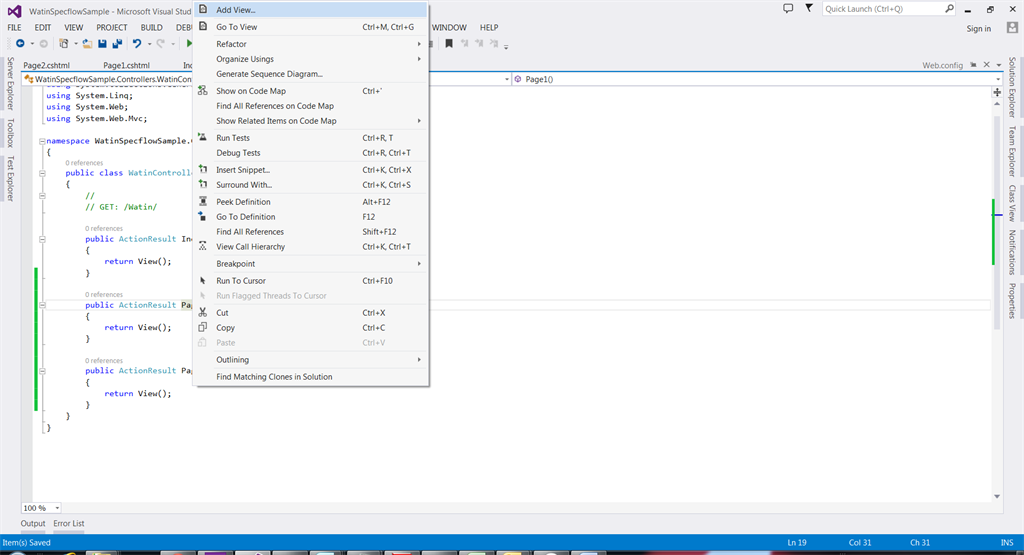Image resolution: width=1024 pixels, height=555 pixels.
Task: Select Find All References on Code Map
Action: pyautogui.click(x=311, y=106)
